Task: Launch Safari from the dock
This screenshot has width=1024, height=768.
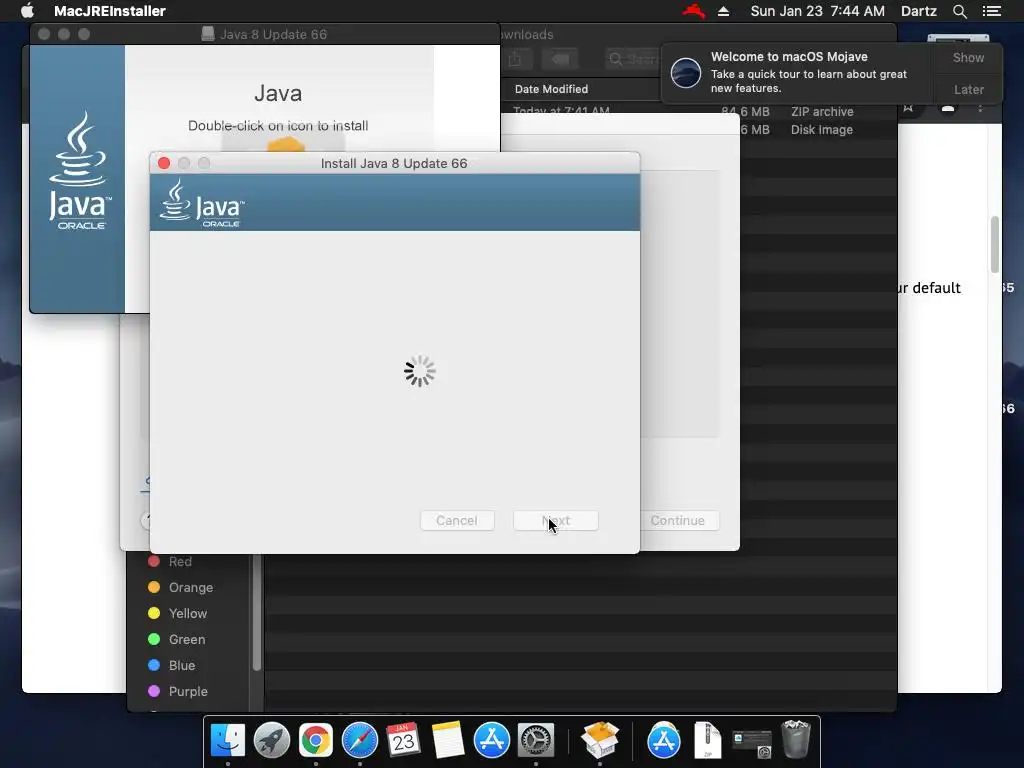Action: click(360, 740)
